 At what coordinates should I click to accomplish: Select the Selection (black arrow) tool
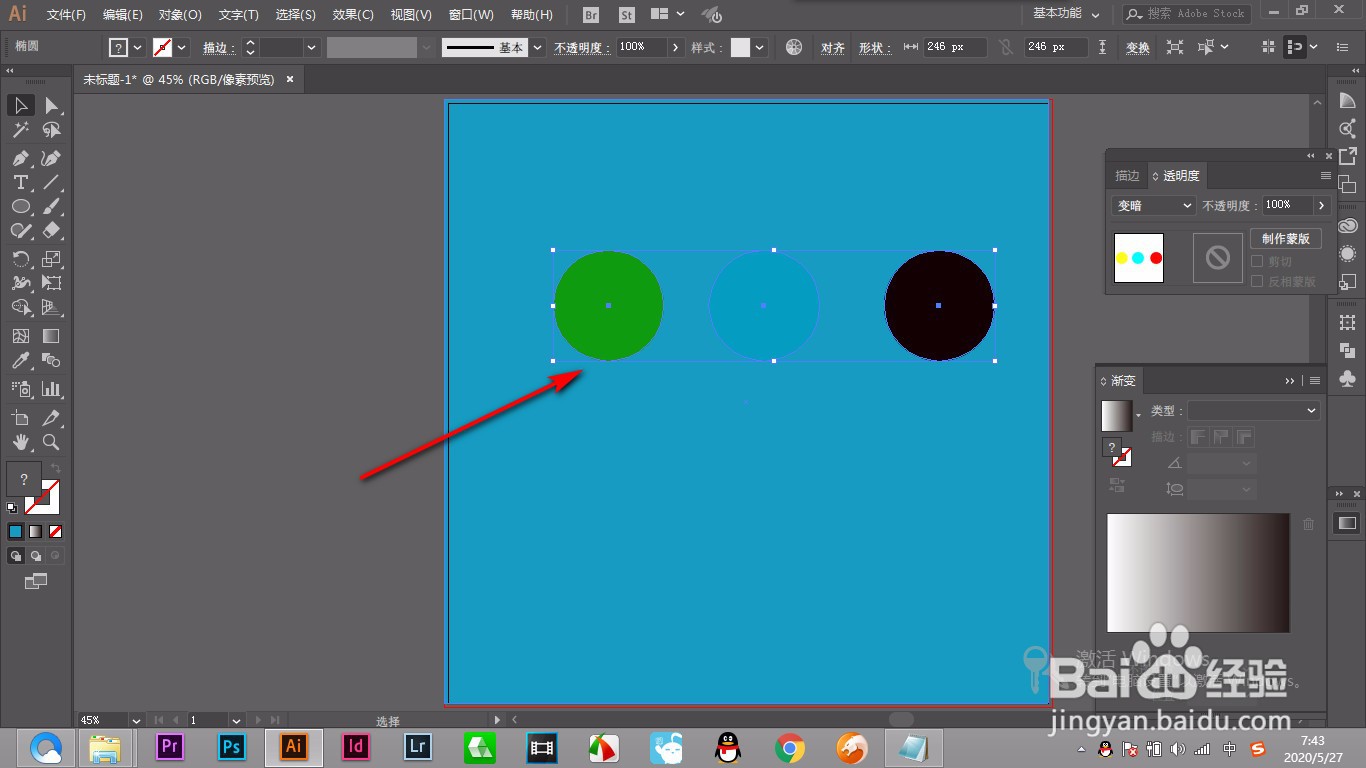21,105
